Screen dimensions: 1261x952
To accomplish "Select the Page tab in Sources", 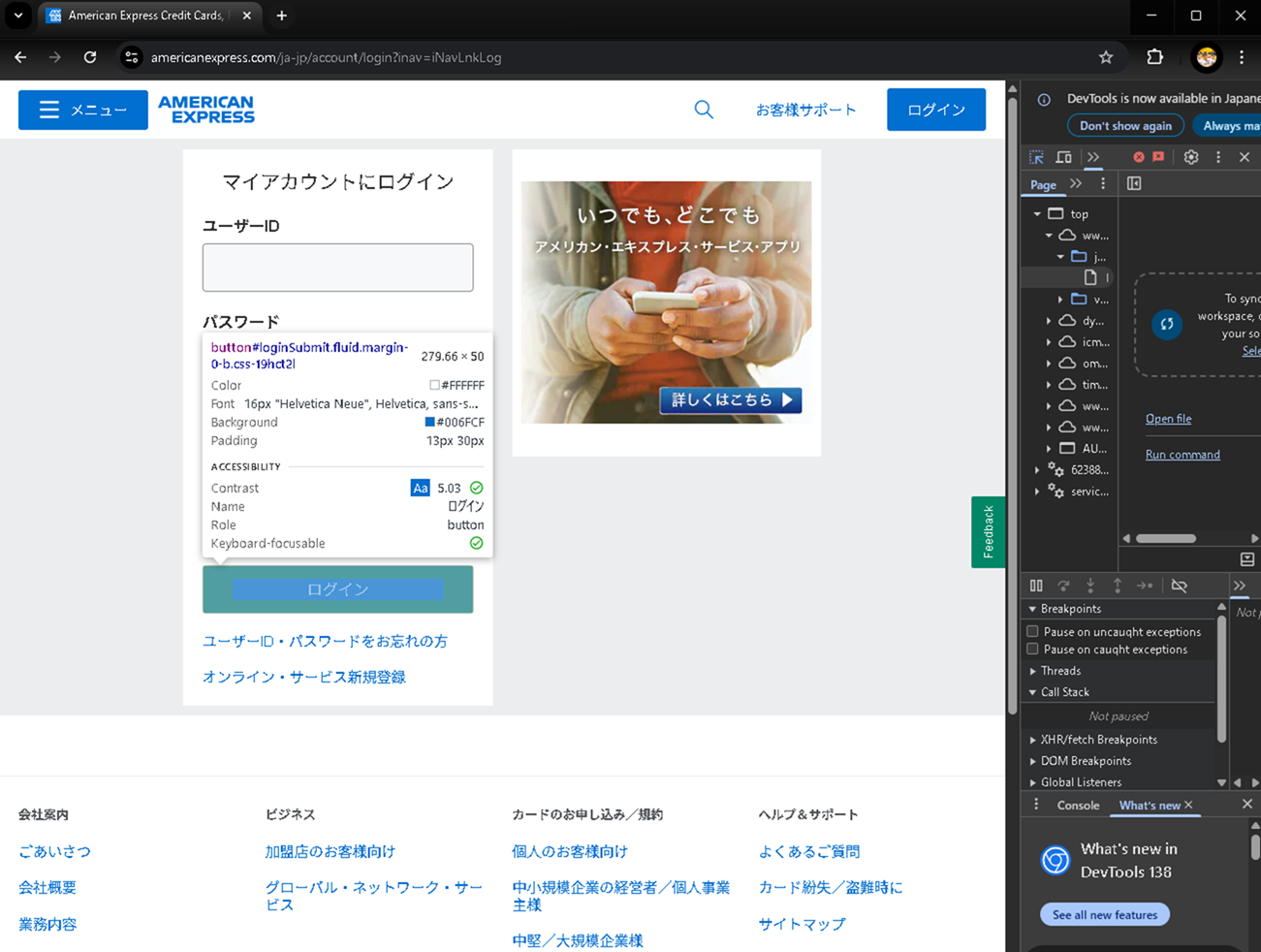I will pos(1043,184).
